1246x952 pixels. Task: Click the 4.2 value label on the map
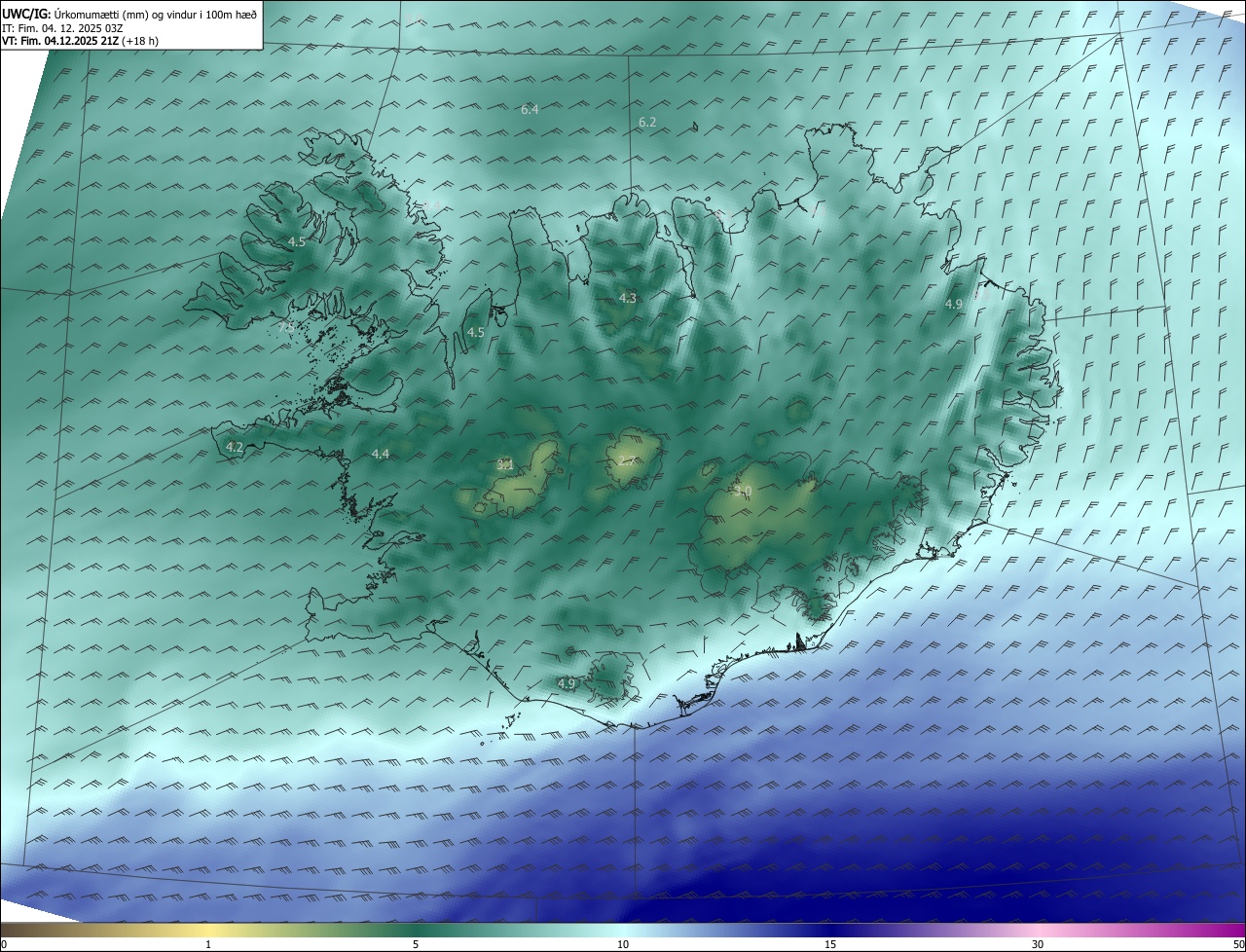click(x=234, y=448)
